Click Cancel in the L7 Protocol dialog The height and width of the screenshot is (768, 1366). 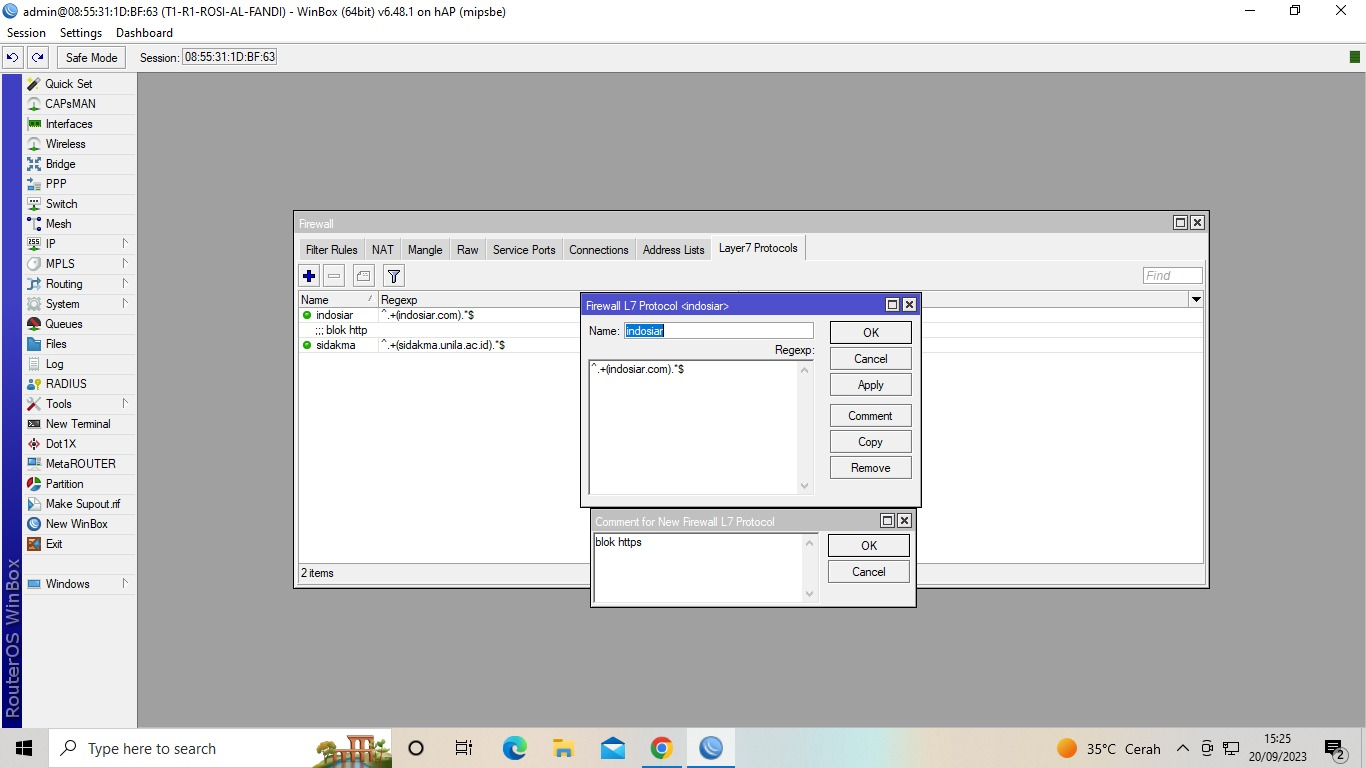pos(870,359)
